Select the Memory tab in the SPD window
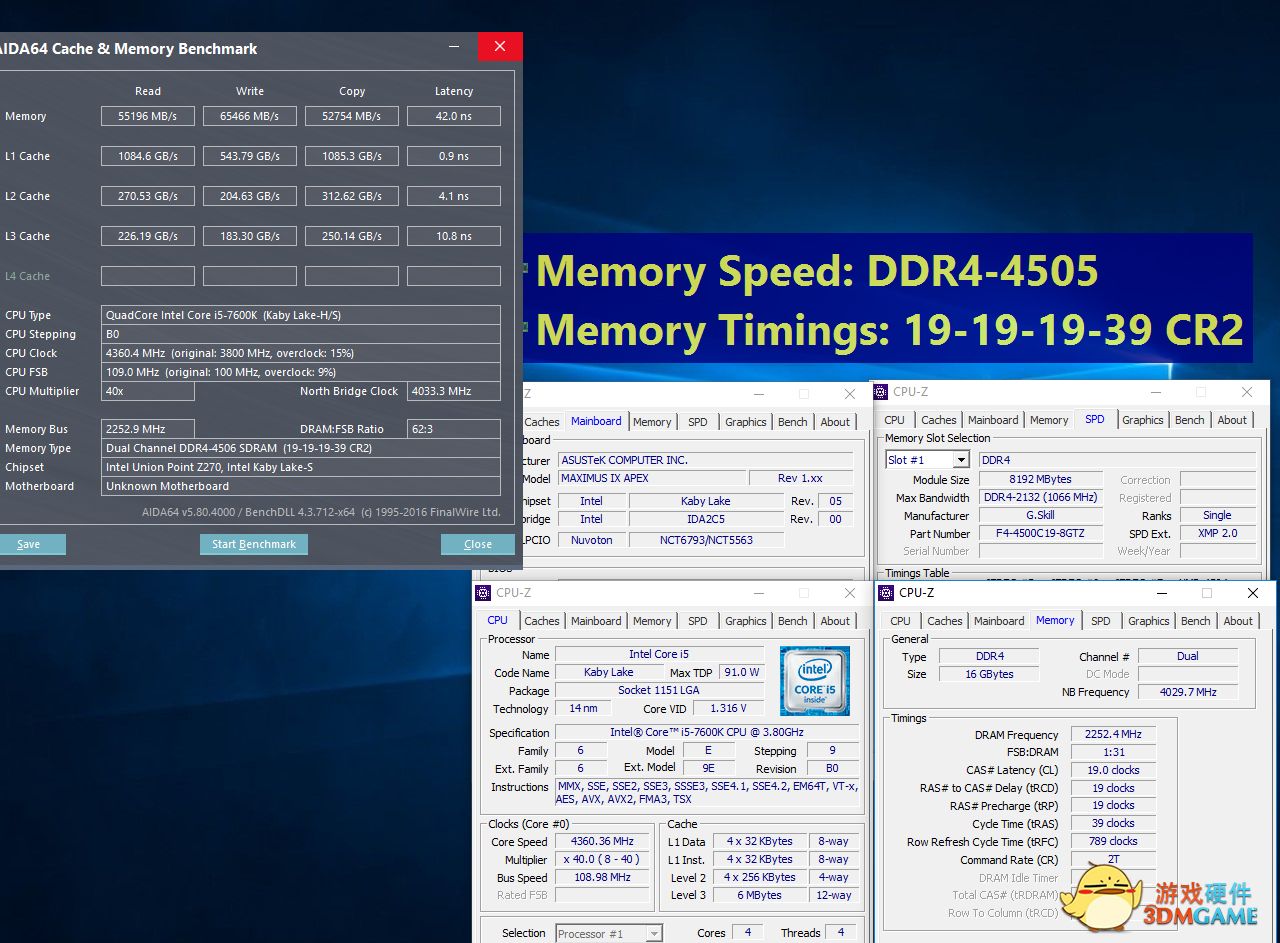1280x943 pixels. coord(1049,420)
